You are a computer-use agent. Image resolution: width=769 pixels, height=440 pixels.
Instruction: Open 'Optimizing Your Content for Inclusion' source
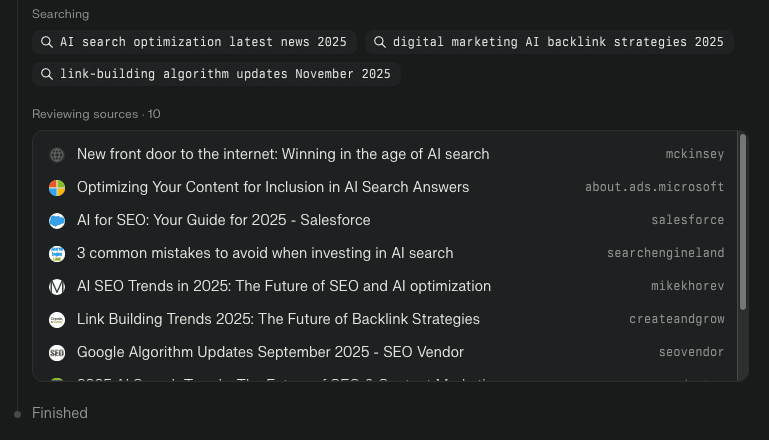click(273, 188)
